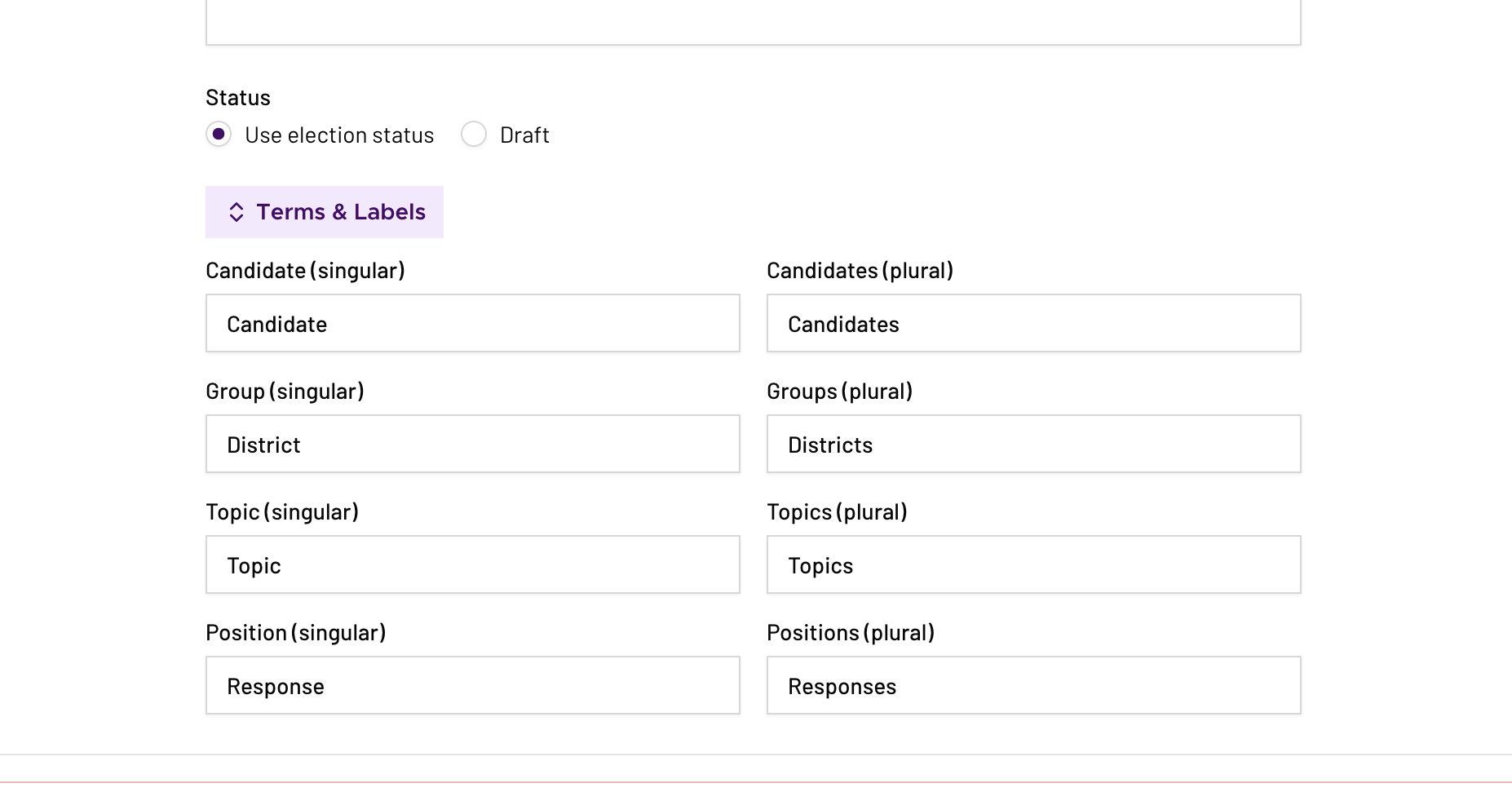Click the Topic (singular) text box
The image size is (1512, 801).
pos(472,565)
